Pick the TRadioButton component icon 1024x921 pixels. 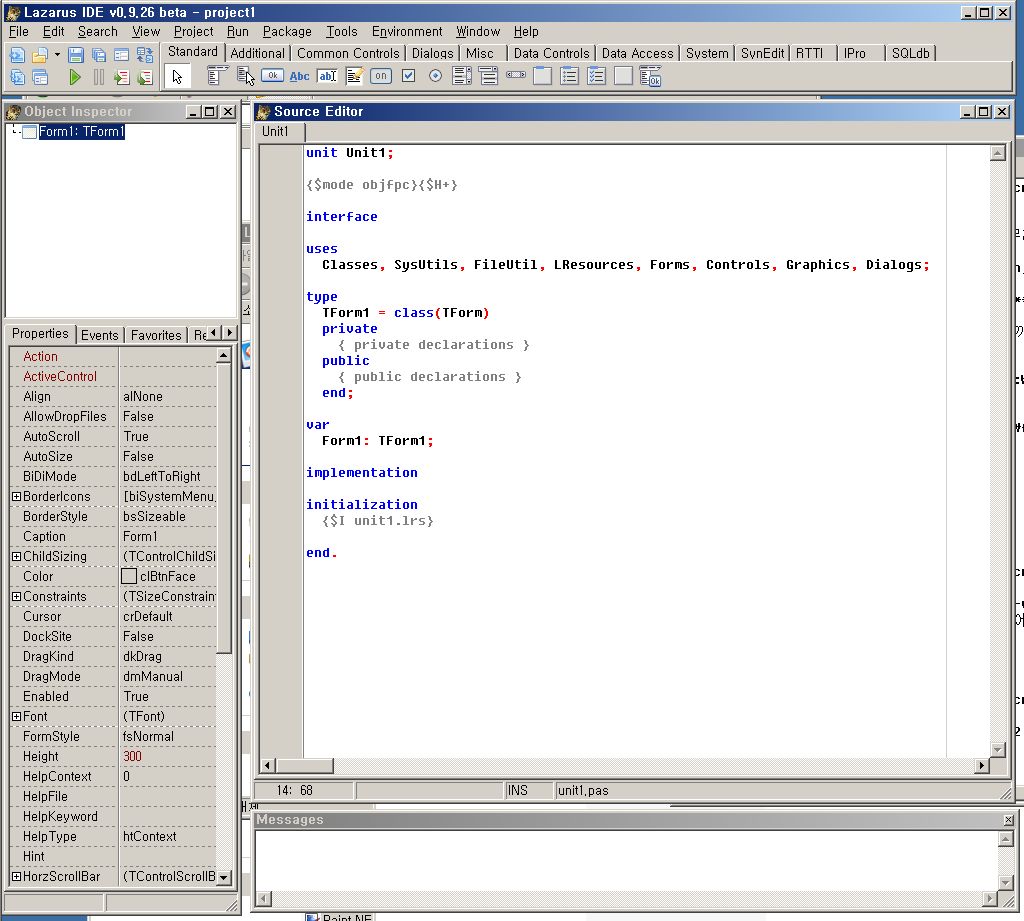[x=436, y=76]
